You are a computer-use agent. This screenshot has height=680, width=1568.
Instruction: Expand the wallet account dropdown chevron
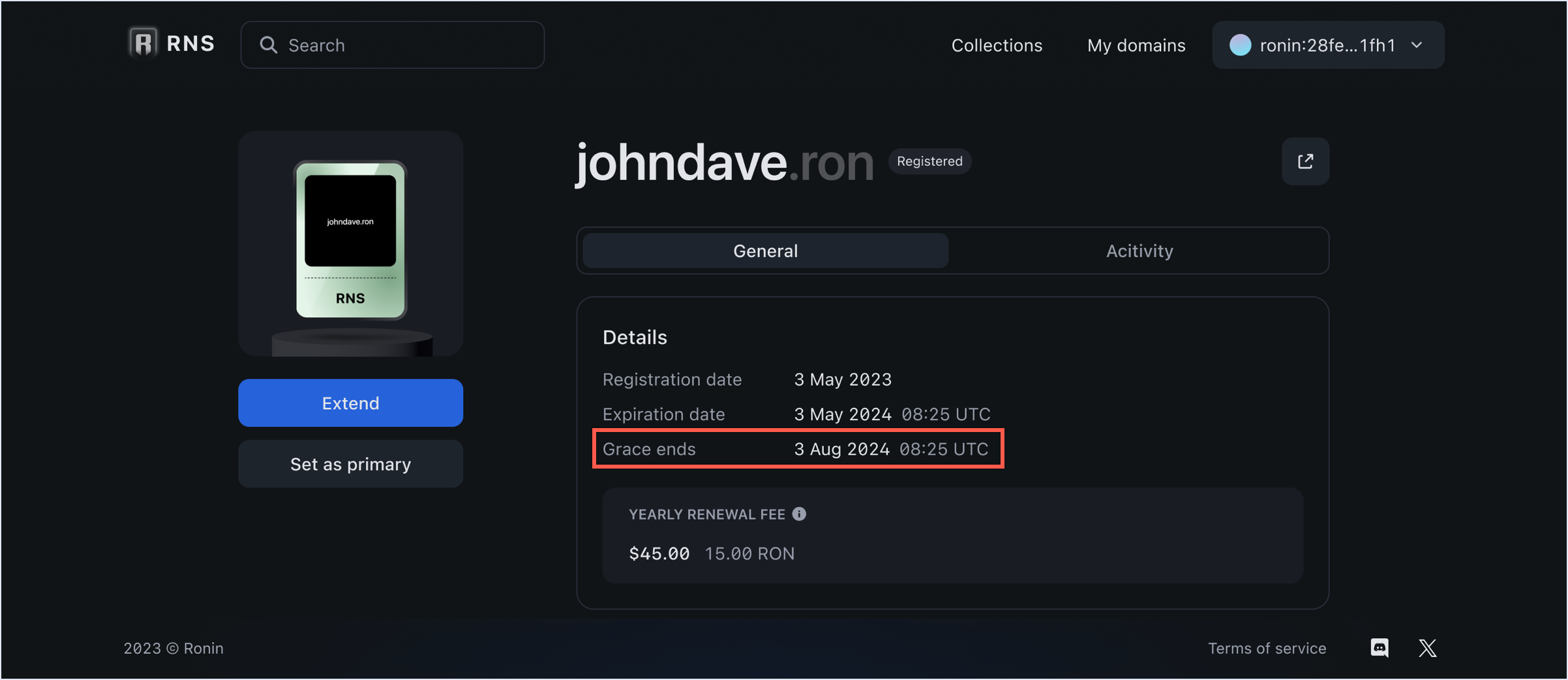click(x=1417, y=45)
